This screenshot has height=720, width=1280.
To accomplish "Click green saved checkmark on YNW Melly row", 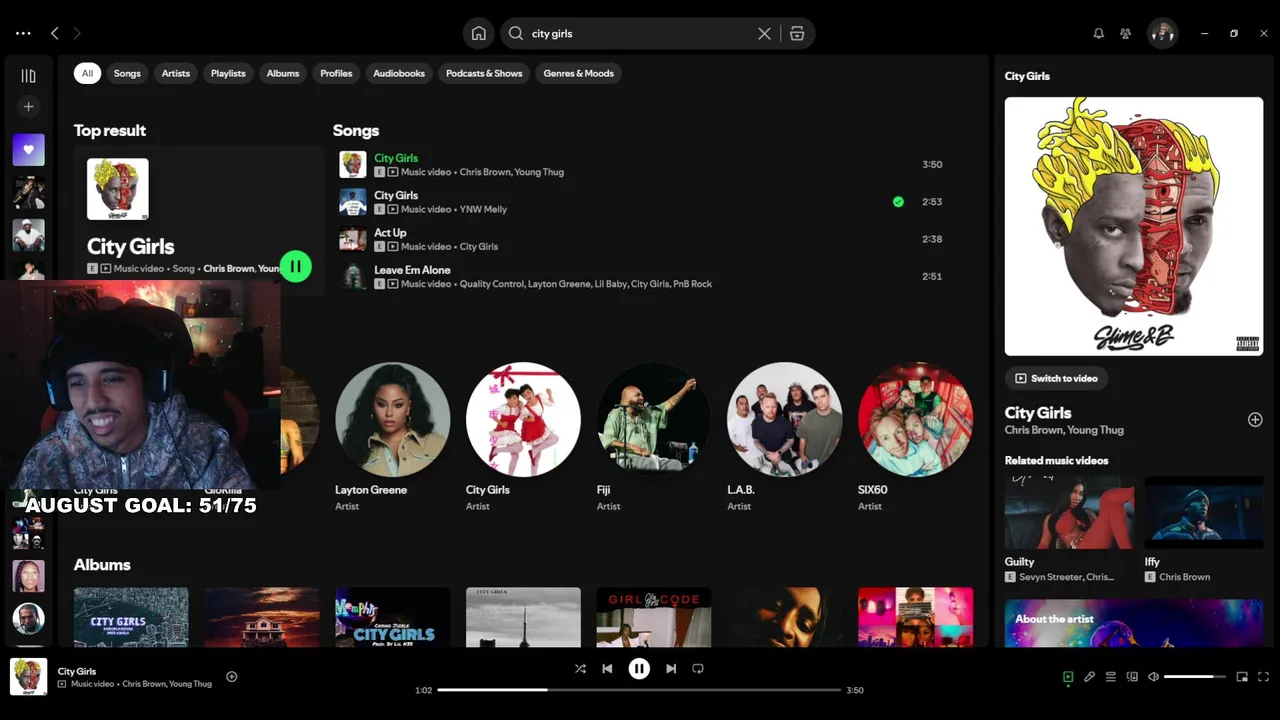I will (x=898, y=202).
